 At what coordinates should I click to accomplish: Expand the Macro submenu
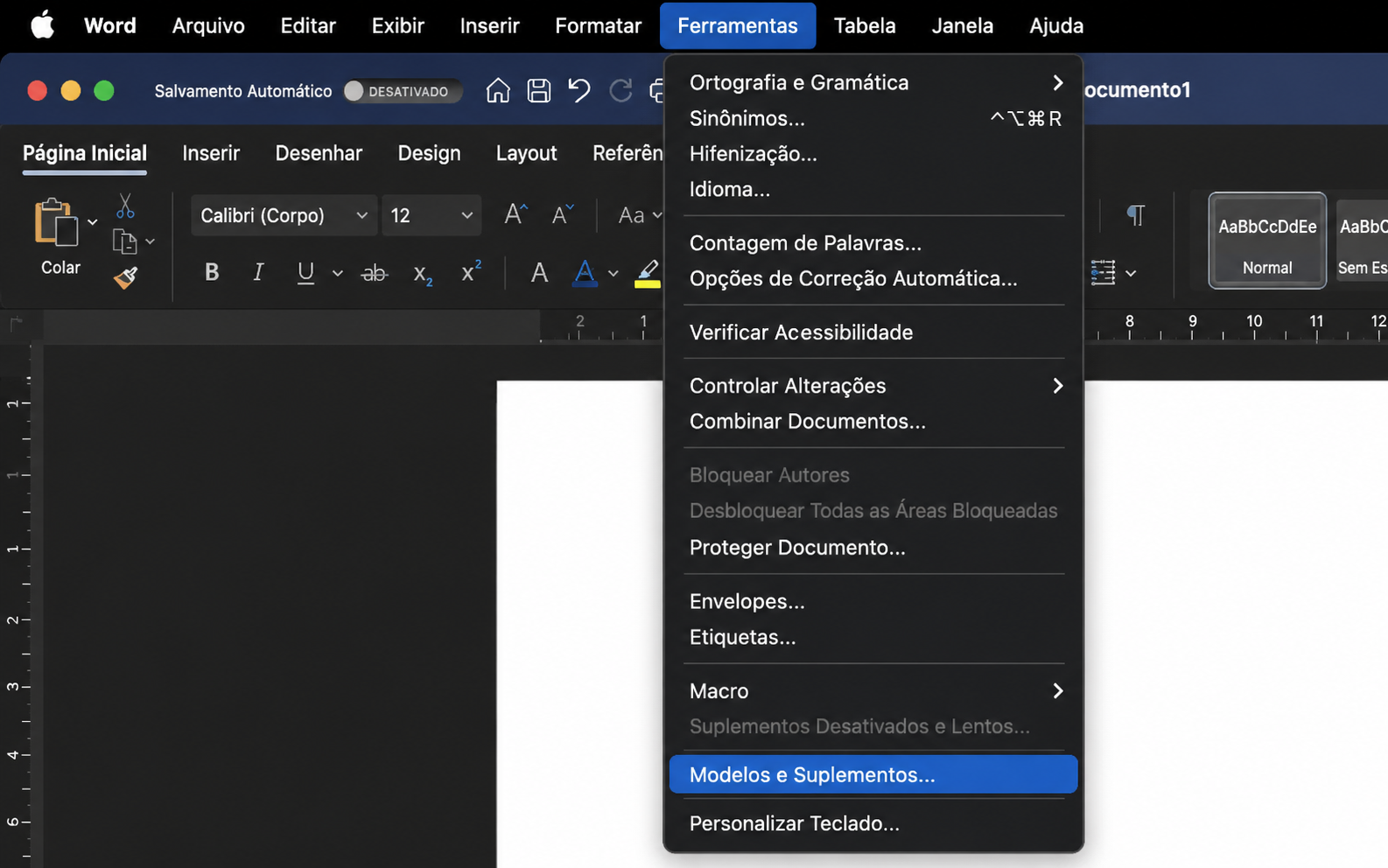click(873, 691)
